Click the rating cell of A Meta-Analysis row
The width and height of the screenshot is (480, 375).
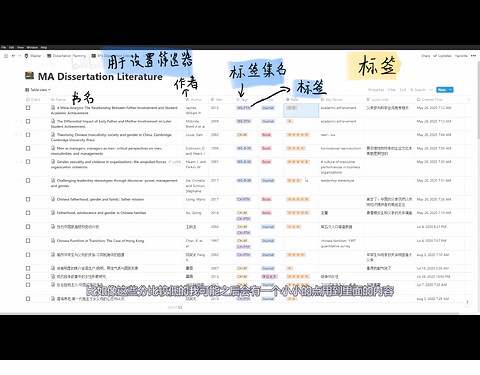301,110
